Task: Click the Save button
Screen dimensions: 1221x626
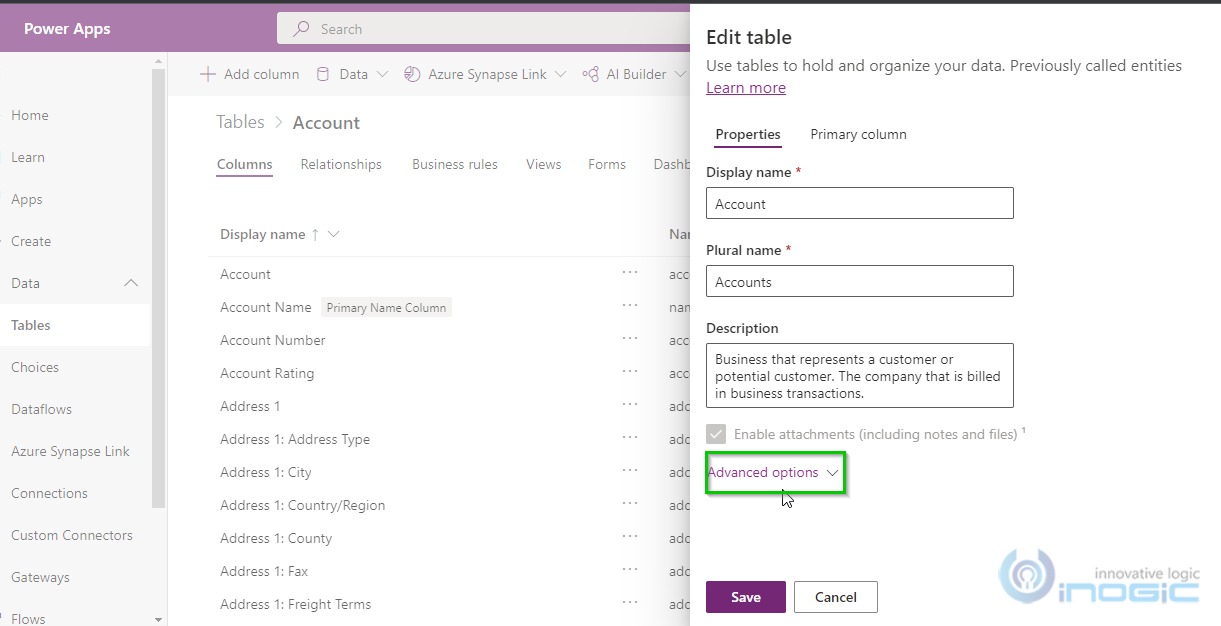Action: (x=746, y=597)
